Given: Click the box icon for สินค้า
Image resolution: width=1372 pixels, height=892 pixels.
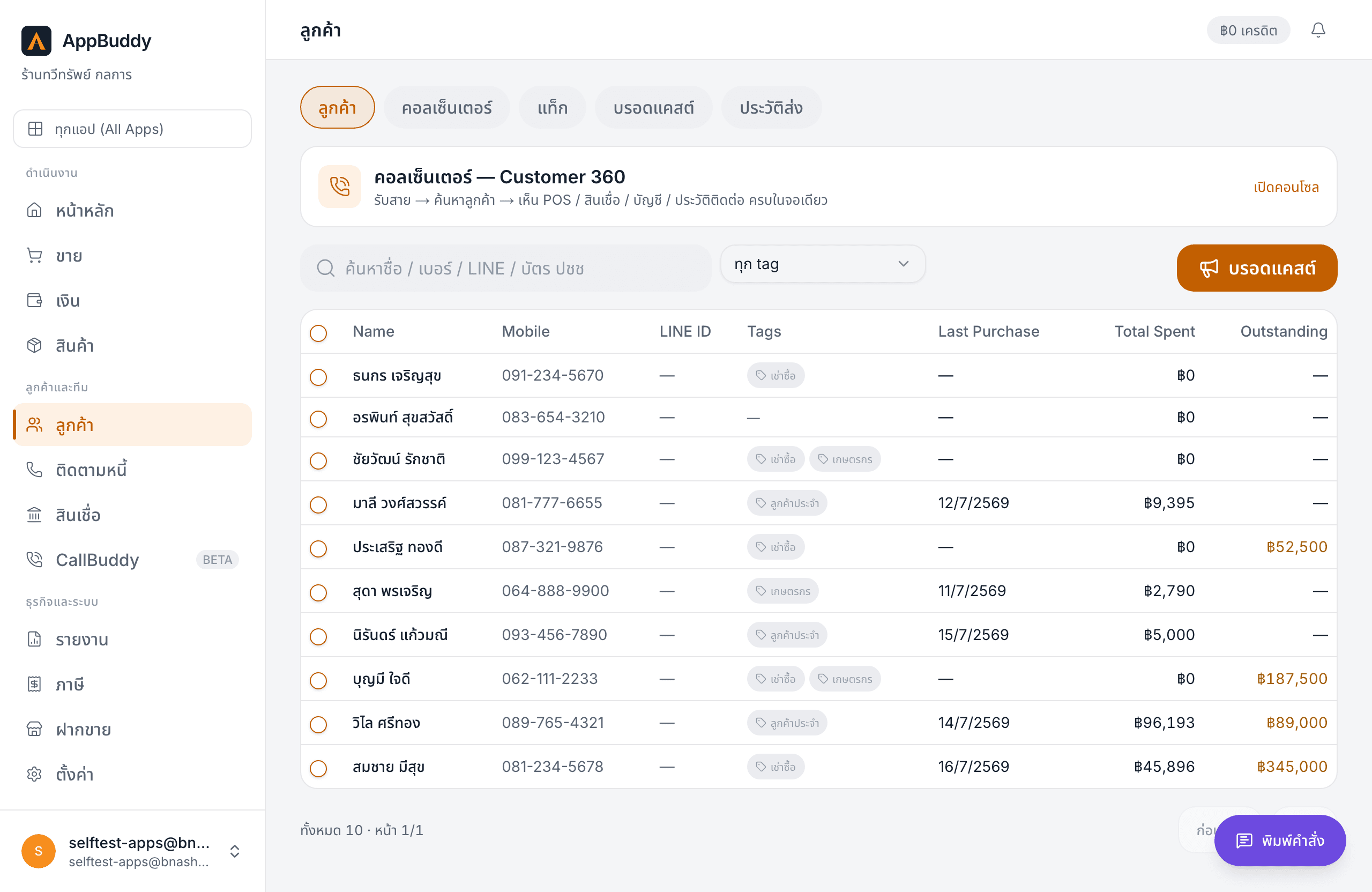Looking at the screenshot, I should tap(35, 345).
